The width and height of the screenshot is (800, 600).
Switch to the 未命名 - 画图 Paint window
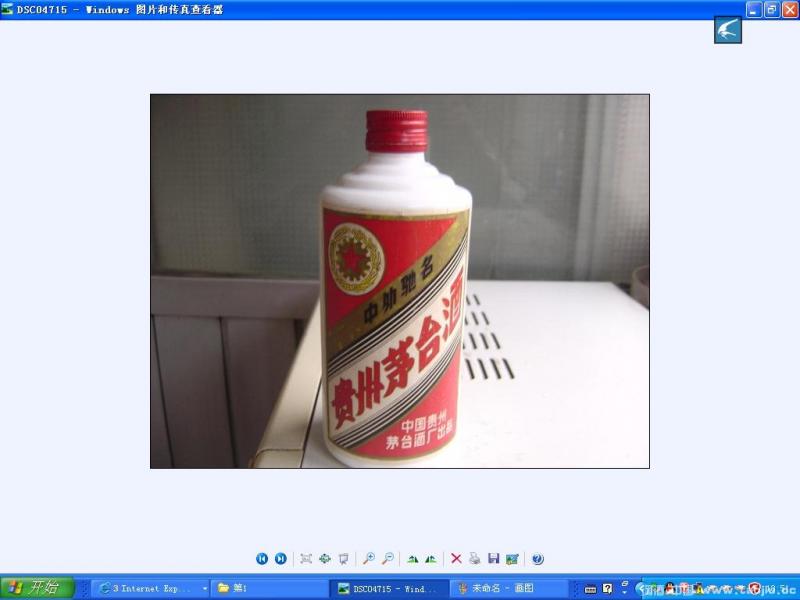(x=510, y=588)
